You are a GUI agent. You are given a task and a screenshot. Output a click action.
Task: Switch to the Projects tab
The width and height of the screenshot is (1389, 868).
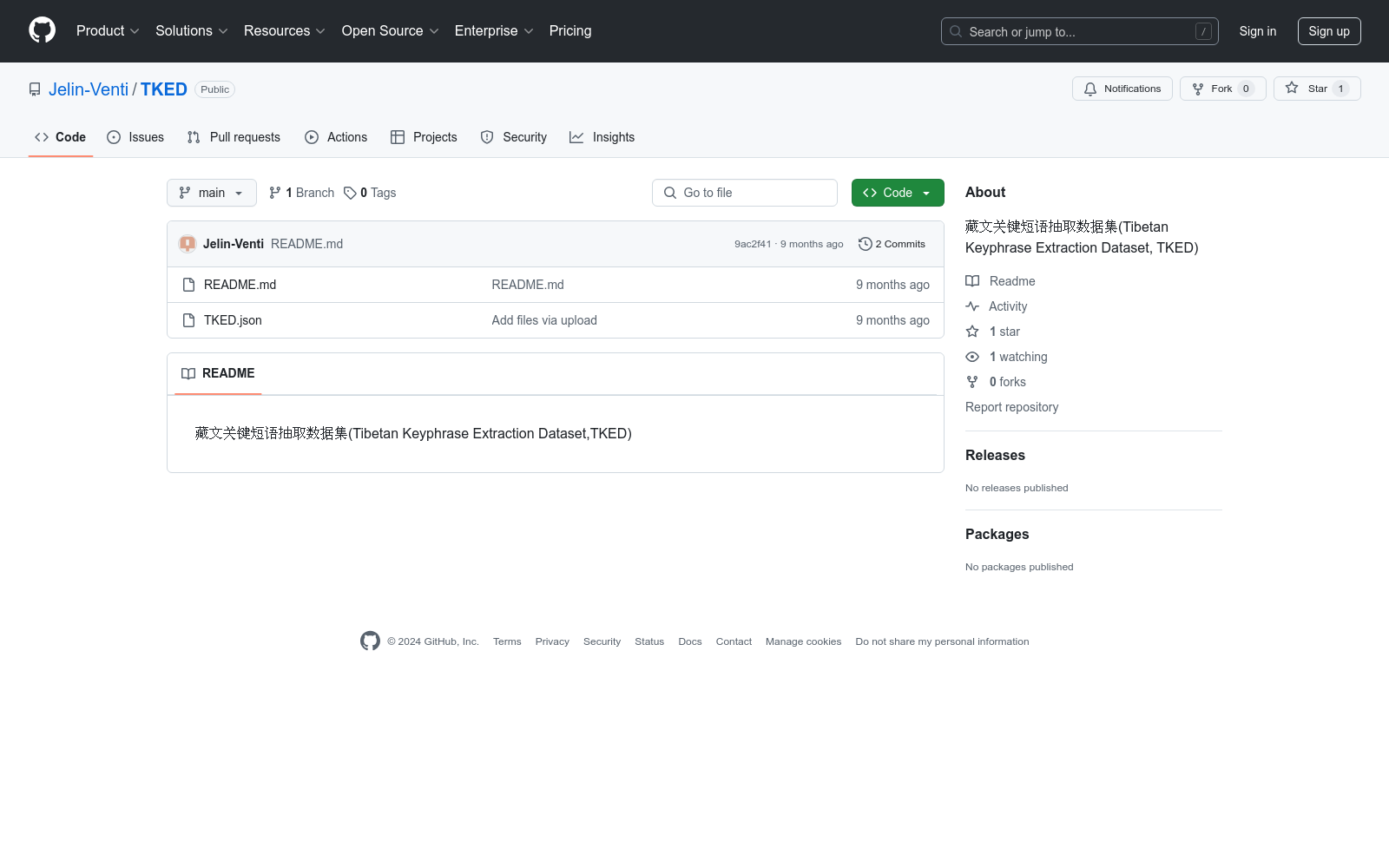pyautogui.click(x=424, y=137)
